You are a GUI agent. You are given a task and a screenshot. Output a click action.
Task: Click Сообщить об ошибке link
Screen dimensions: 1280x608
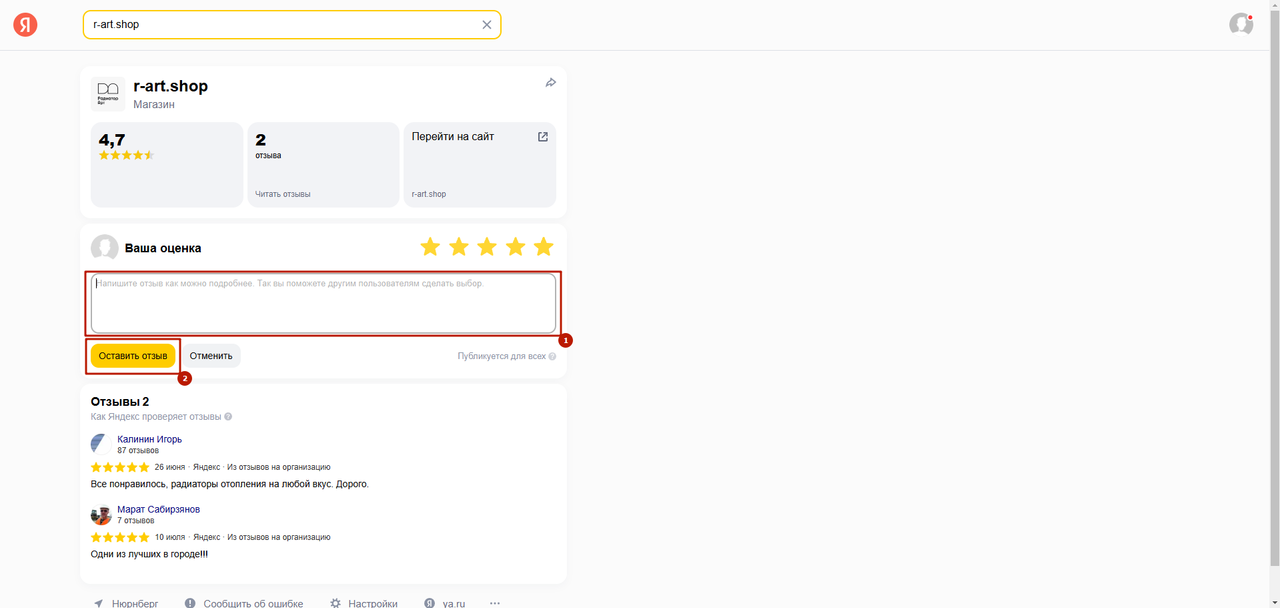pyautogui.click(x=252, y=603)
